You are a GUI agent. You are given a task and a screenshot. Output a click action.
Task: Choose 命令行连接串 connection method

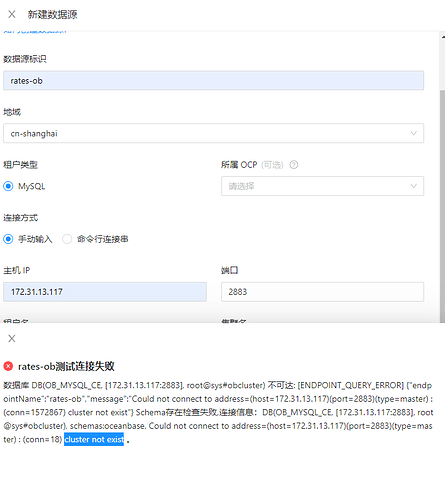click(x=67, y=239)
